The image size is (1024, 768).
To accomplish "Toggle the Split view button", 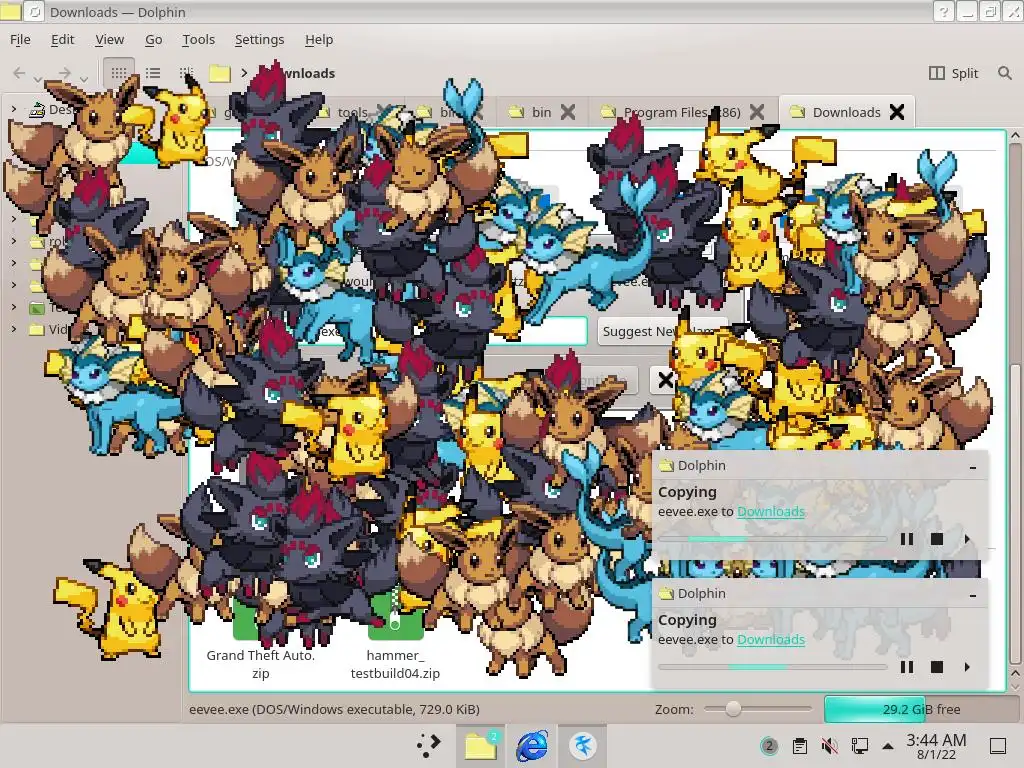I will pos(953,73).
